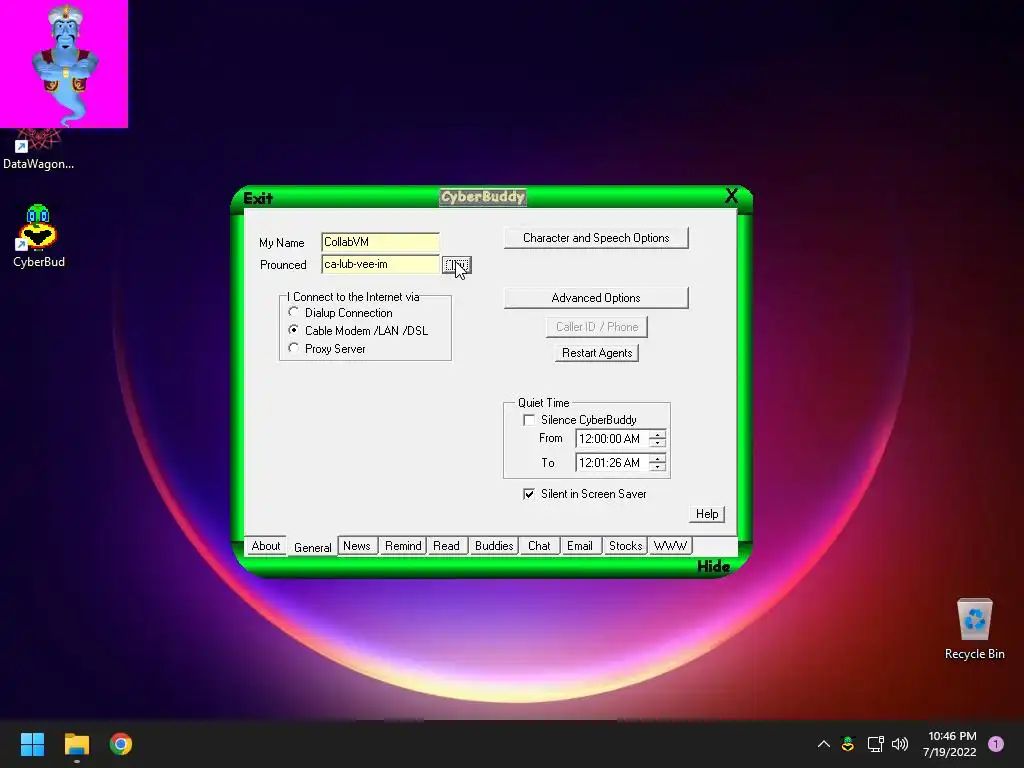
Task: Switch to the Chat tab
Action: [x=539, y=546]
